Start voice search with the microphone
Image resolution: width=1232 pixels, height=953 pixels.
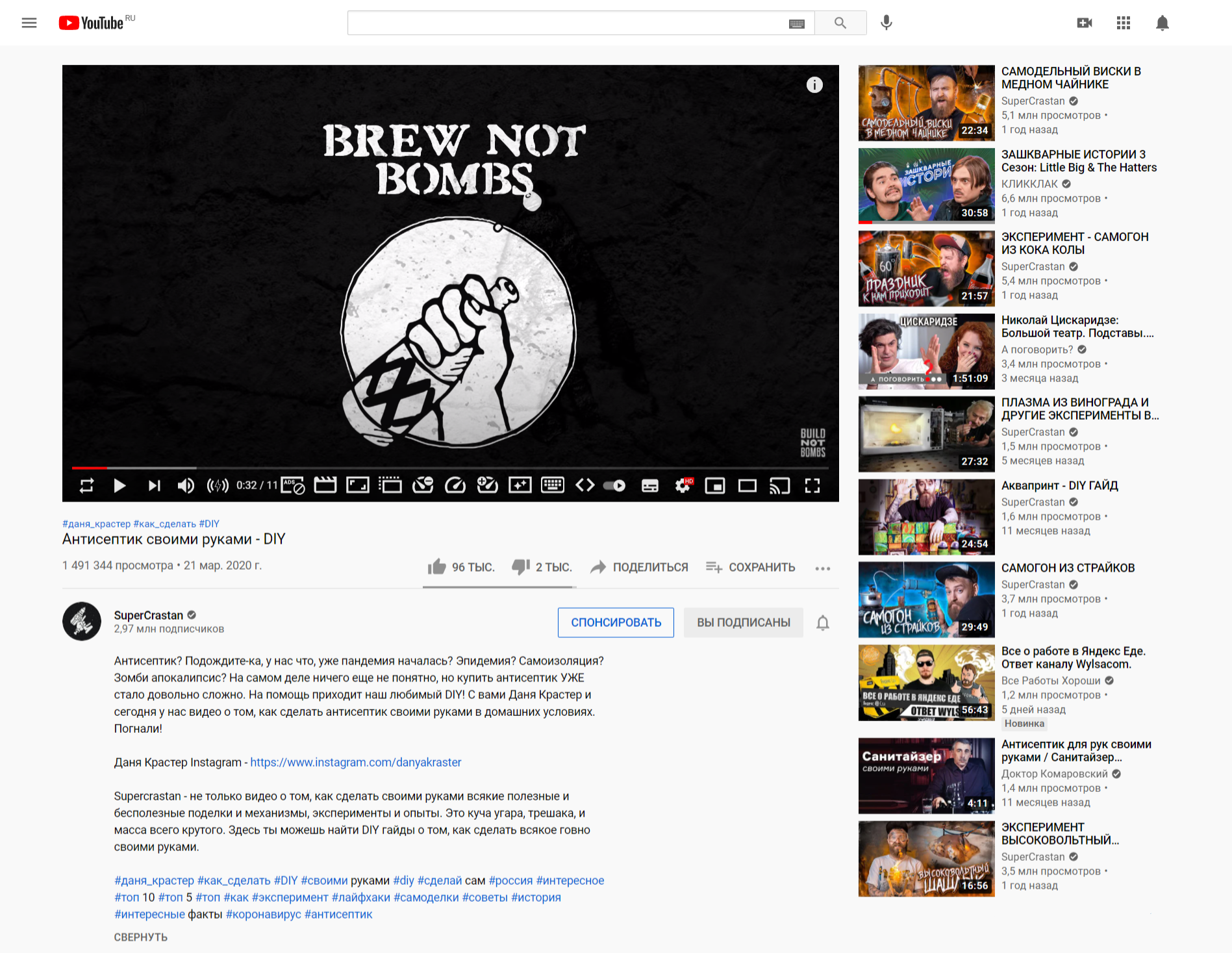[886, 23]
